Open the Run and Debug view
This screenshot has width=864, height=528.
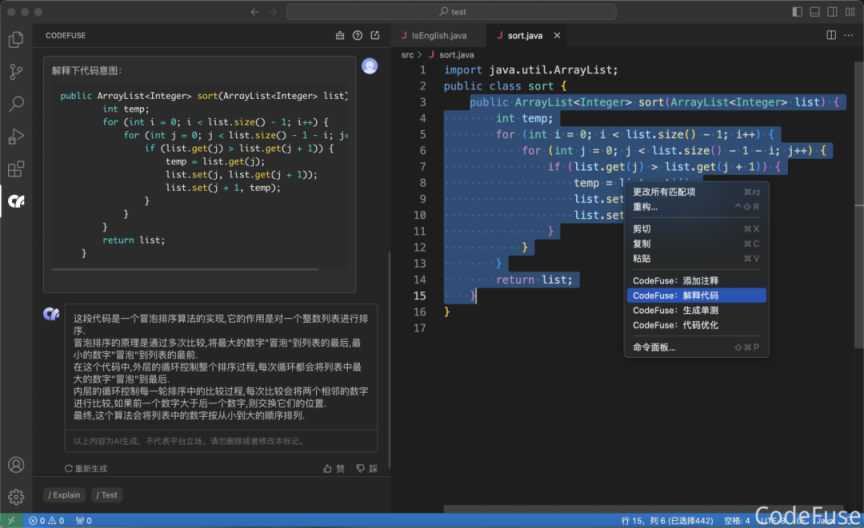(16, 136)
